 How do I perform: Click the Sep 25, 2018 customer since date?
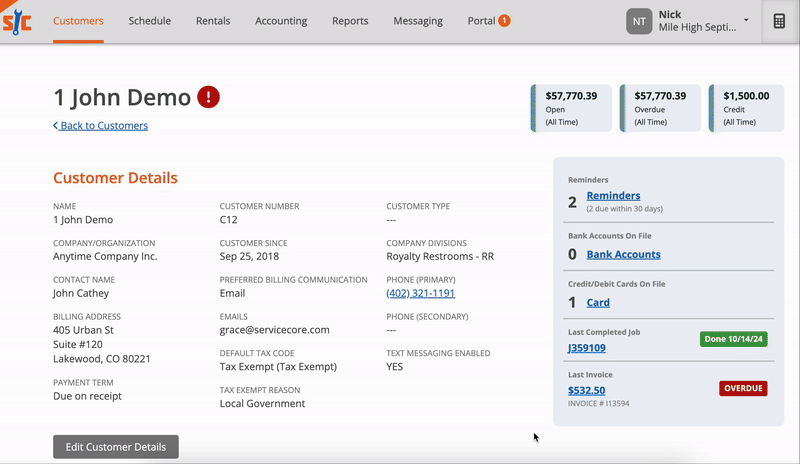249,256
